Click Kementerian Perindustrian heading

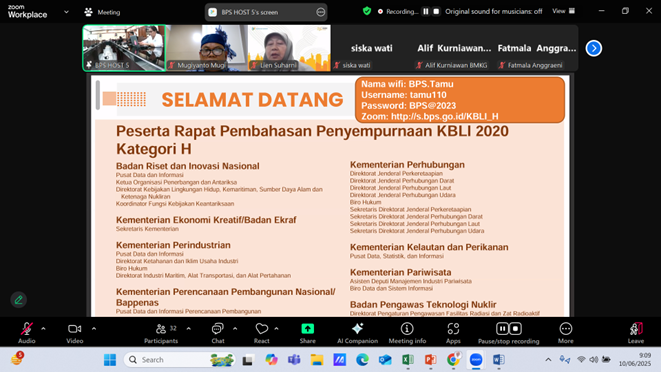pos(173,245)
